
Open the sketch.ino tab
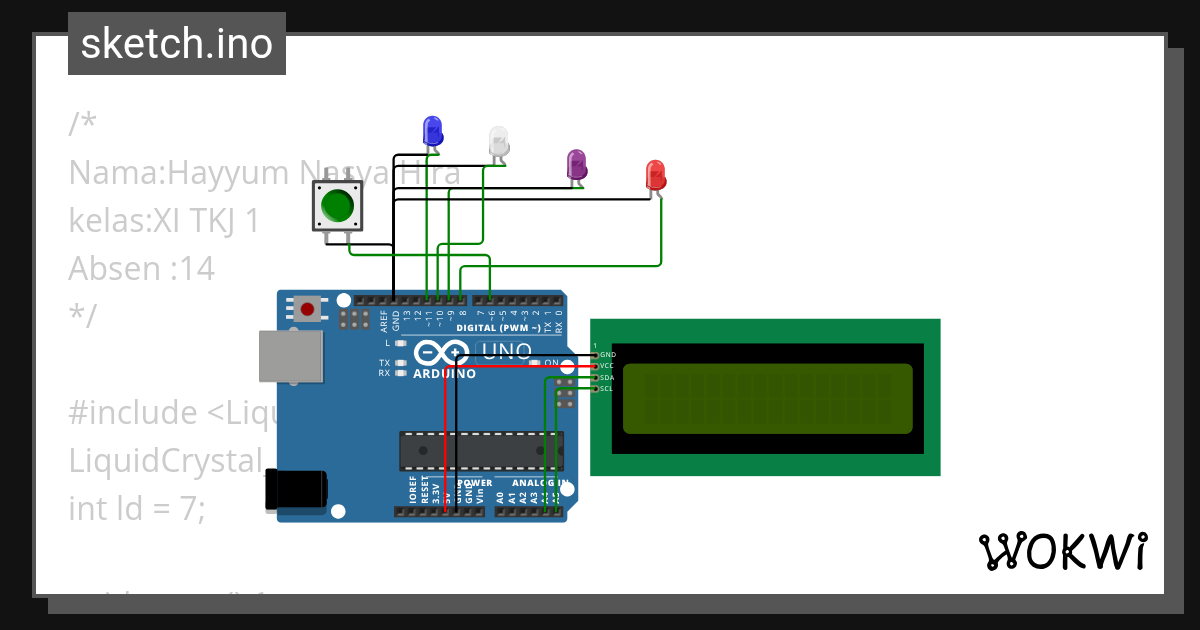pos(176,43)
